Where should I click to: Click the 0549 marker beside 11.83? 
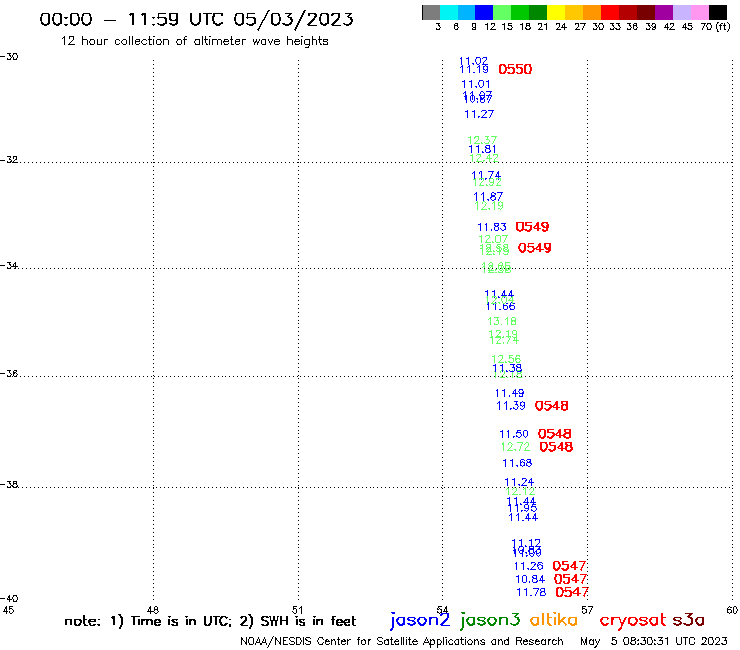(532, 227)
